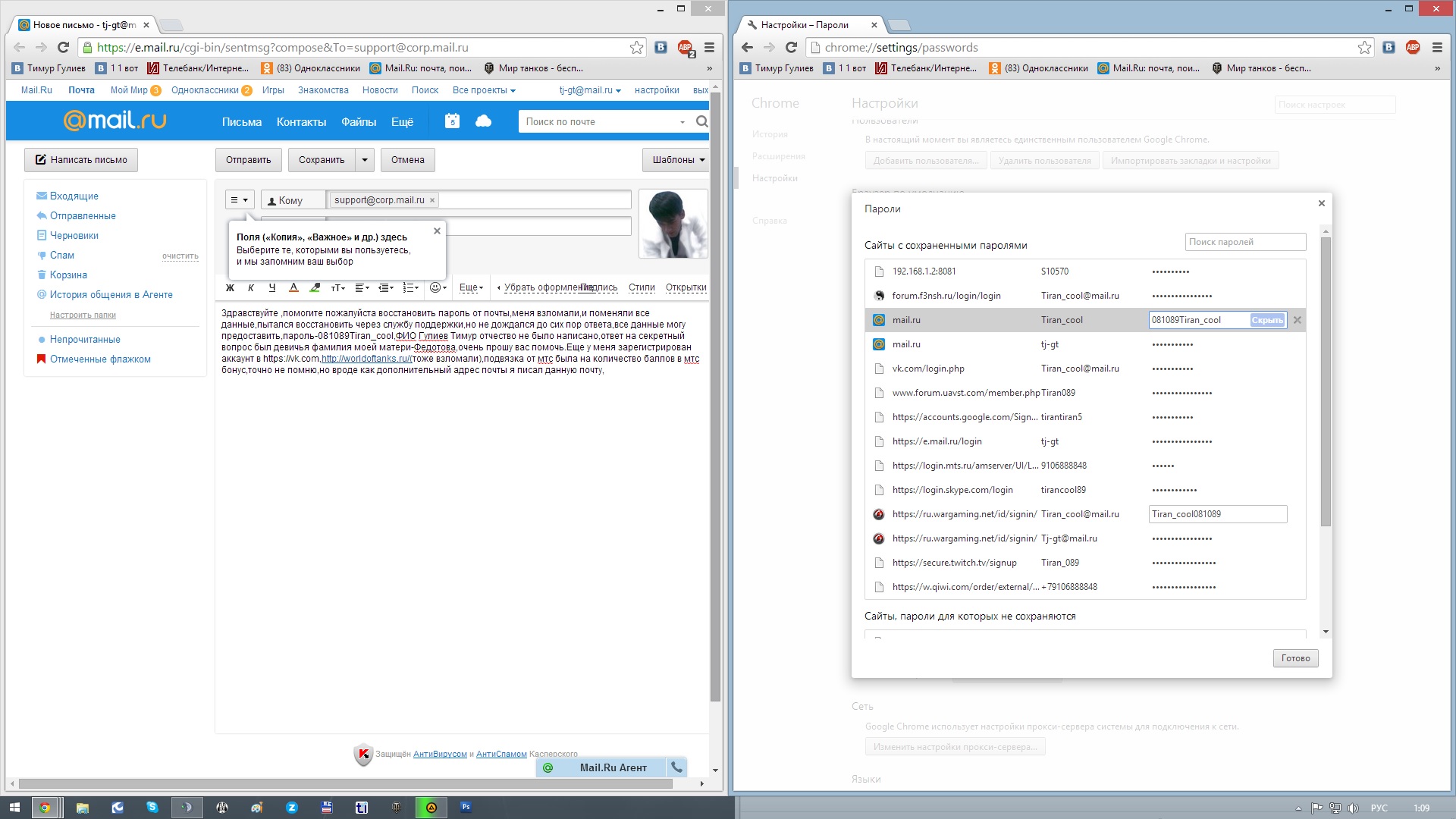Open 'Все проекты' dropdown in top navigation
The image size is (1456, 819).
(x=484, y=90)
